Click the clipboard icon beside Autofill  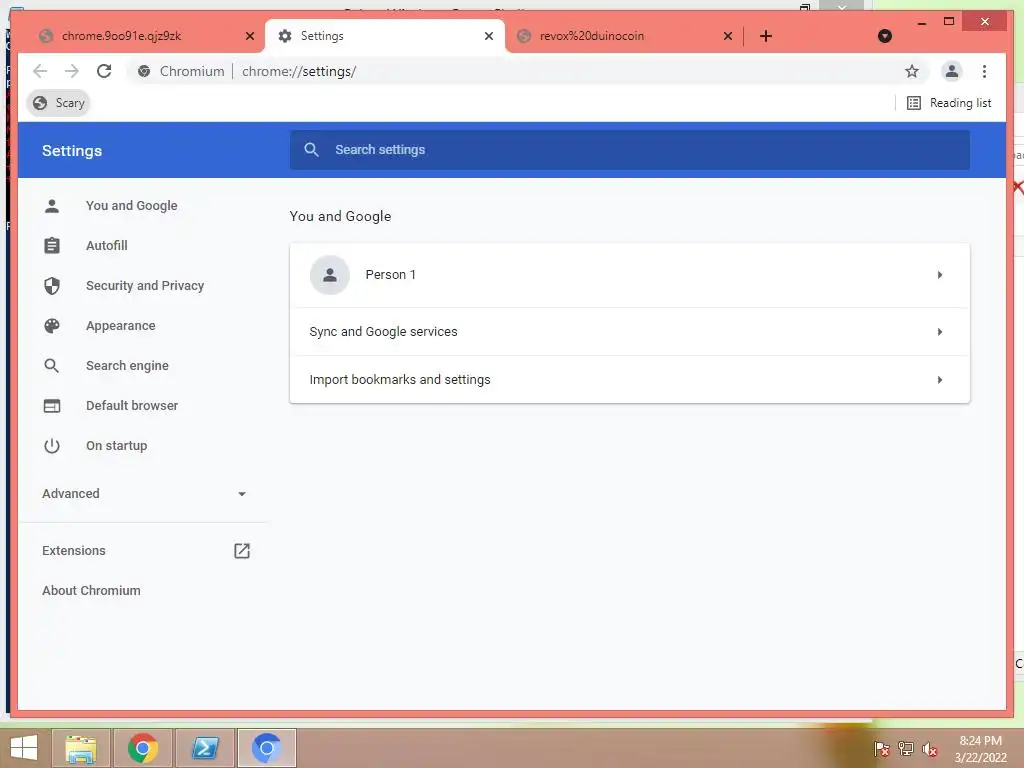52,246
